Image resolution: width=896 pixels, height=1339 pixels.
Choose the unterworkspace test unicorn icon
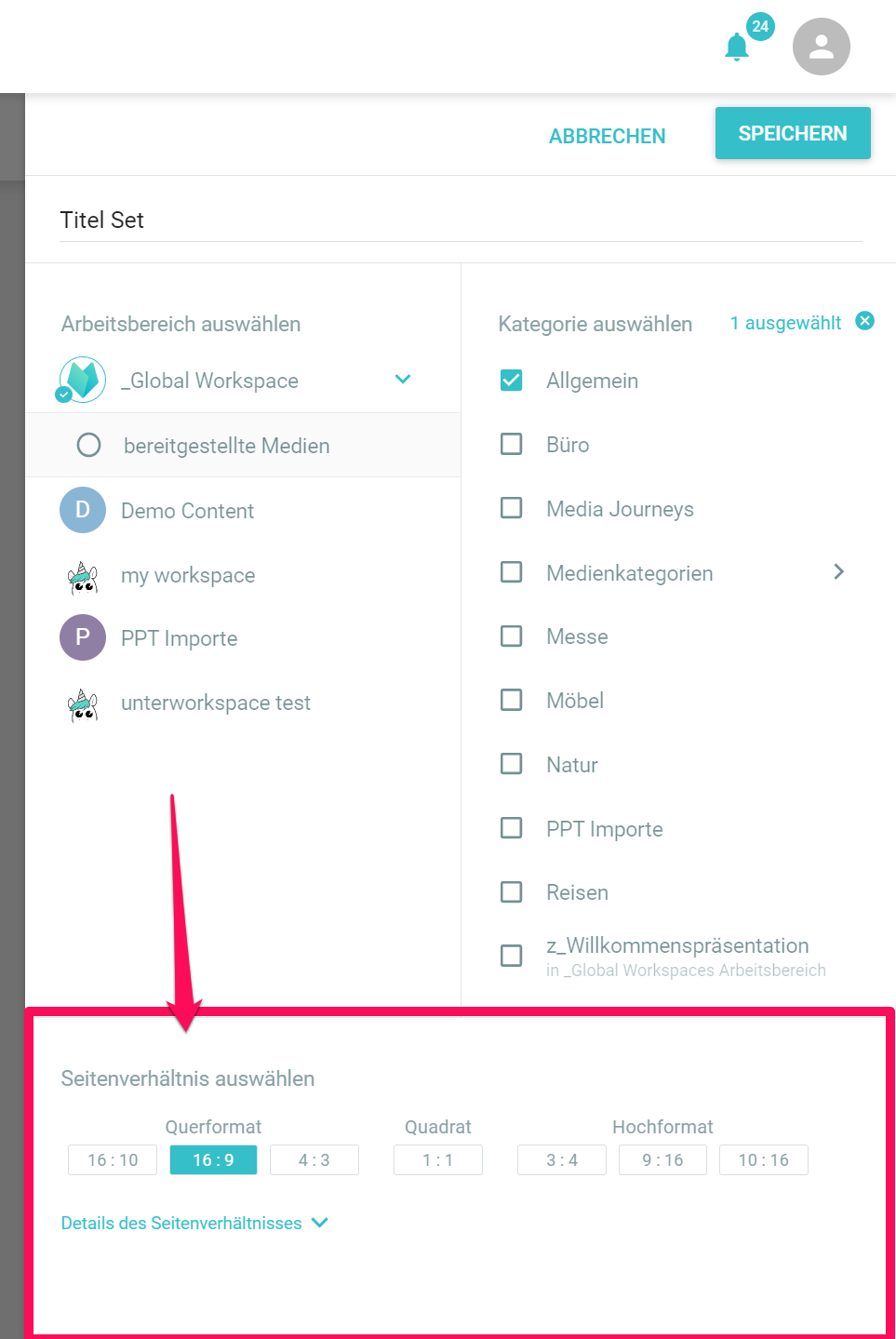[x=83, y=704]
